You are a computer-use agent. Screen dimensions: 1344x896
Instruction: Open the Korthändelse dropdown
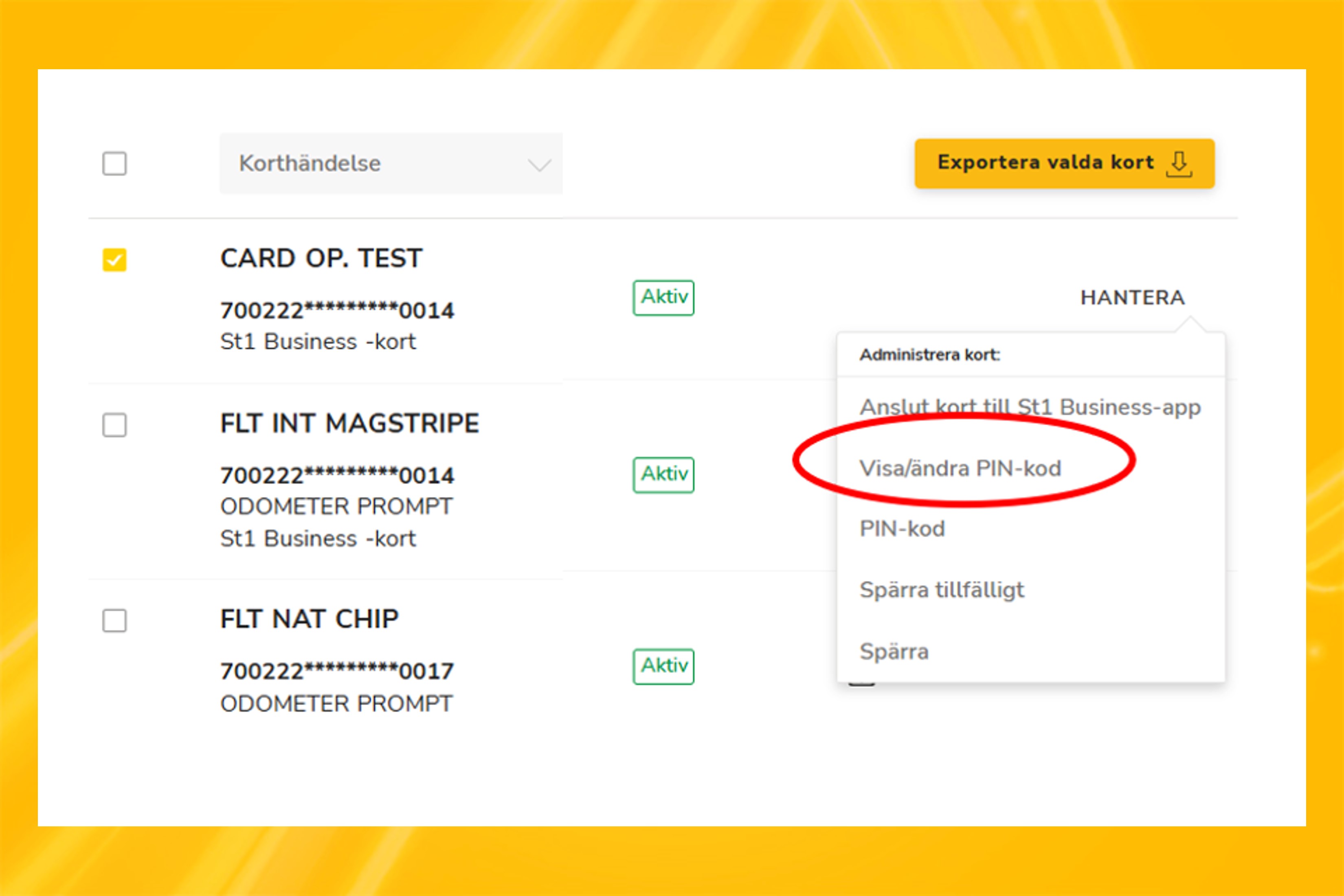[391, 163]
